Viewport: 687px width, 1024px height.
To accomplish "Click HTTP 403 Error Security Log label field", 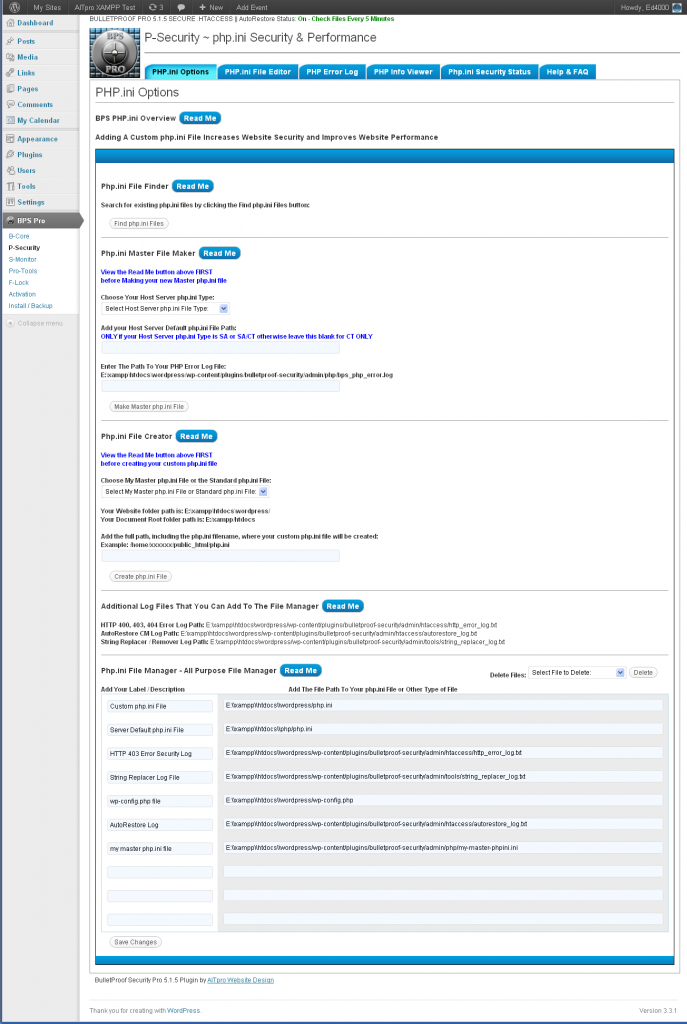I will (x=160, y=754).
